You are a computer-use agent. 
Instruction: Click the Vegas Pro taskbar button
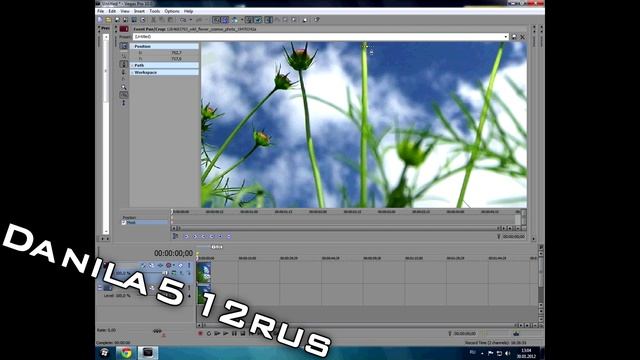tap(148, 353)
